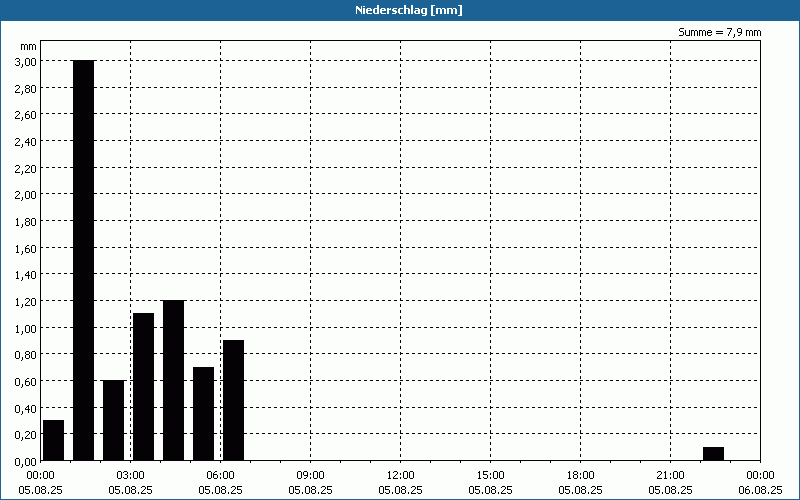
Task: Click the 21:00 time label
Action: 670,476
